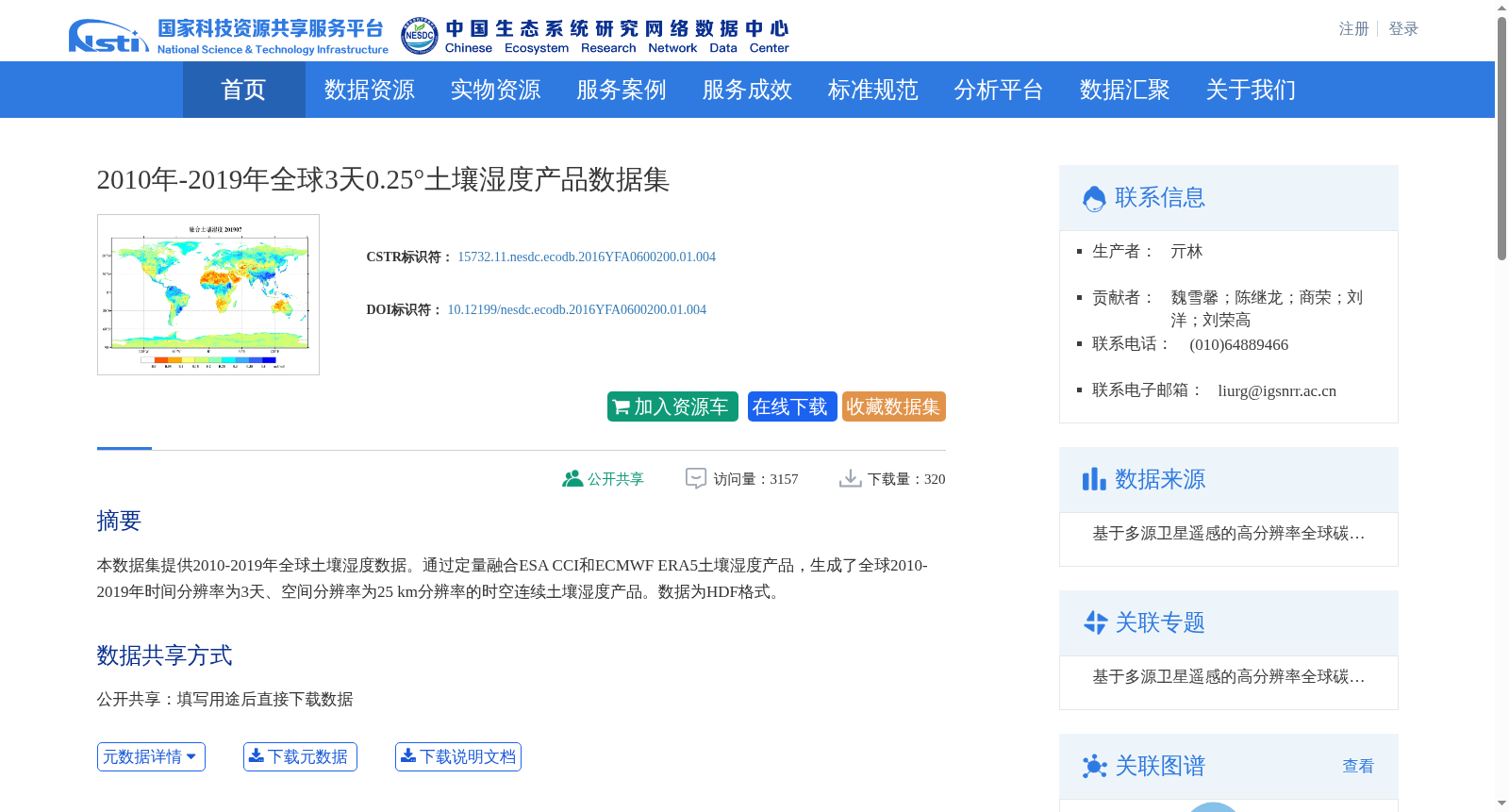Image resolution: width=1509 pixels, height=812 pixels.
Task: Click the 下载量：320 text
Action: 906,479
